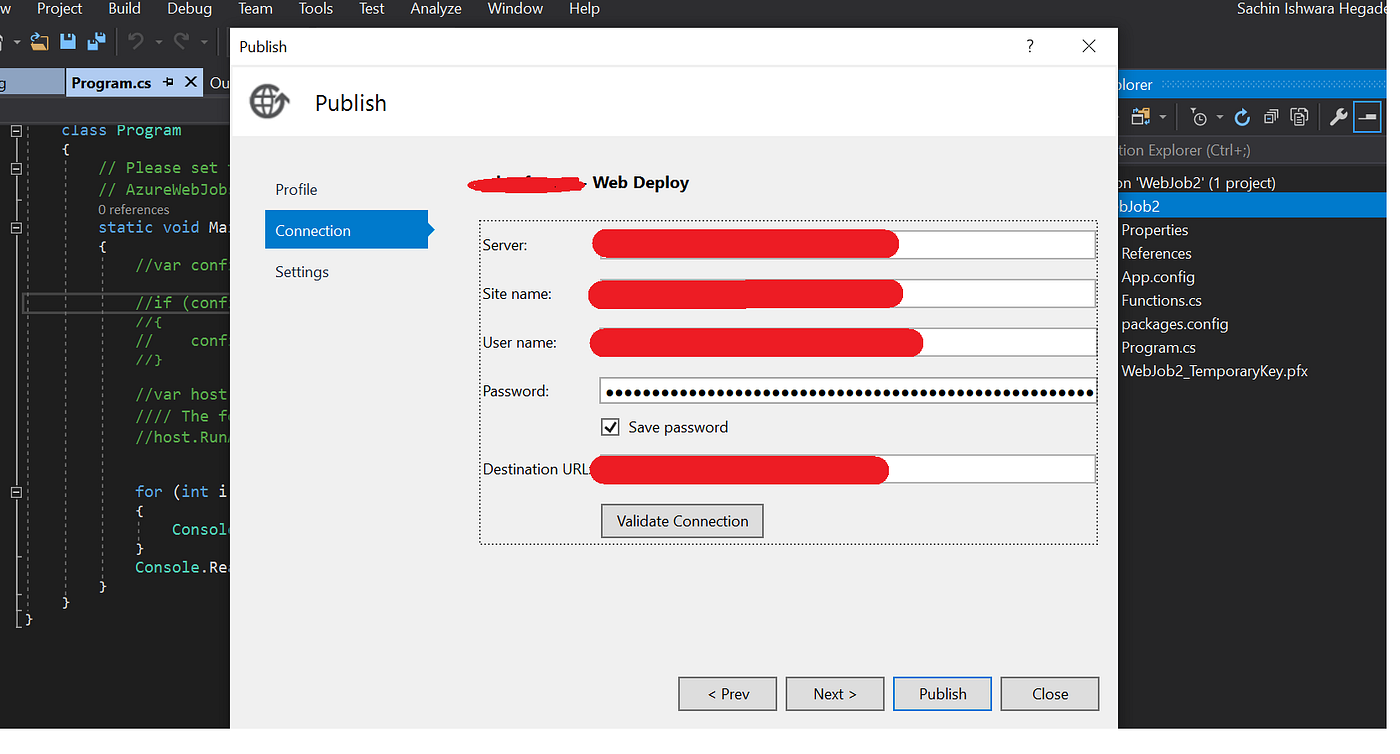Open the Team menu
This screenshot has height=754, width=1400.
255,9
